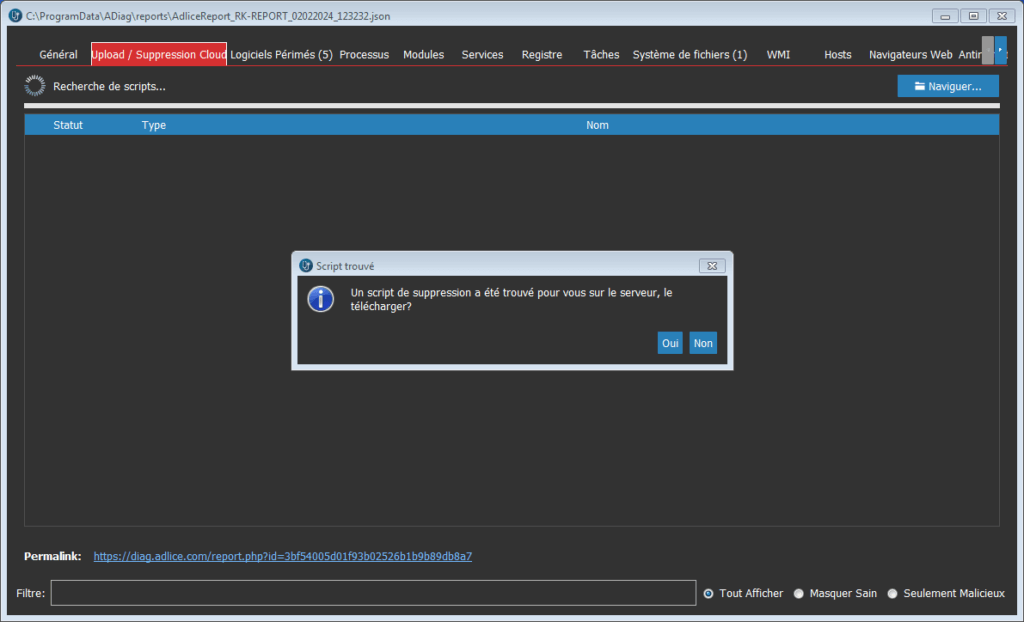Open the diag.adlice.com permalink
Image resolution: width=1024 pixels, height=622 pixels.
[282, 556]
